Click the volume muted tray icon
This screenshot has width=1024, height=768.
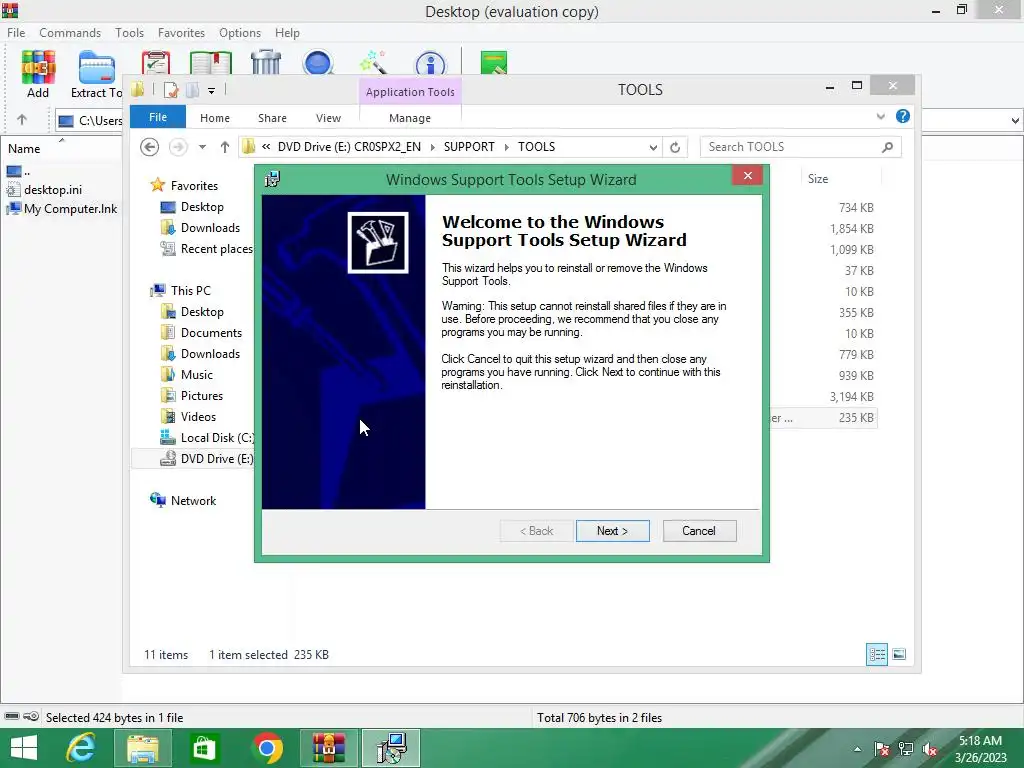930,750
